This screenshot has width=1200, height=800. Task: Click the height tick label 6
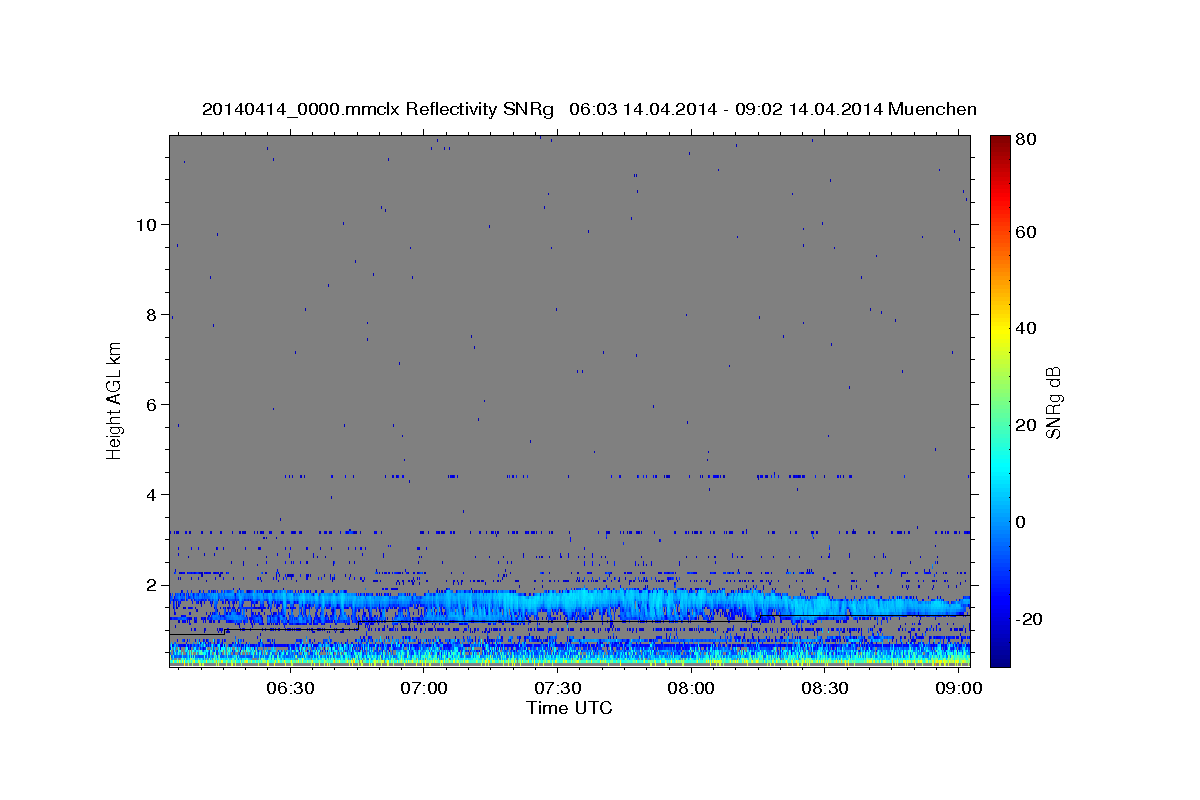(x=151, y=404)
